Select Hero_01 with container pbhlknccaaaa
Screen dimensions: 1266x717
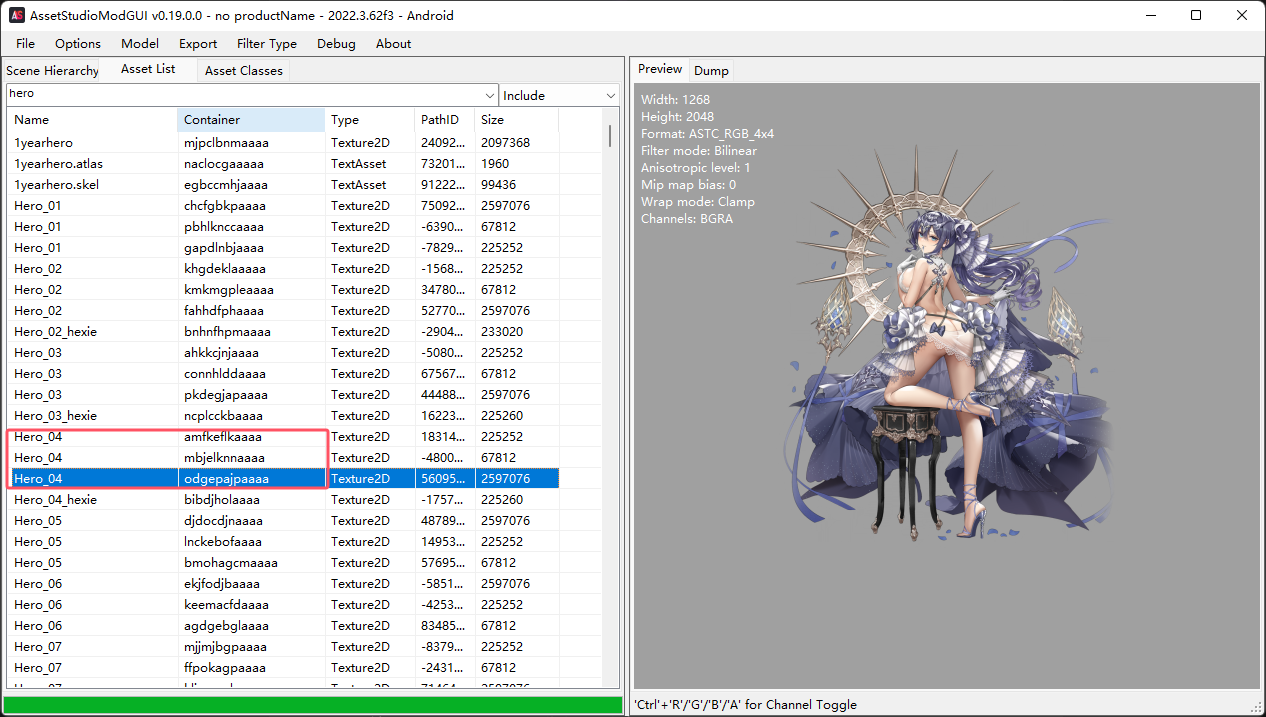pos(283,227)
